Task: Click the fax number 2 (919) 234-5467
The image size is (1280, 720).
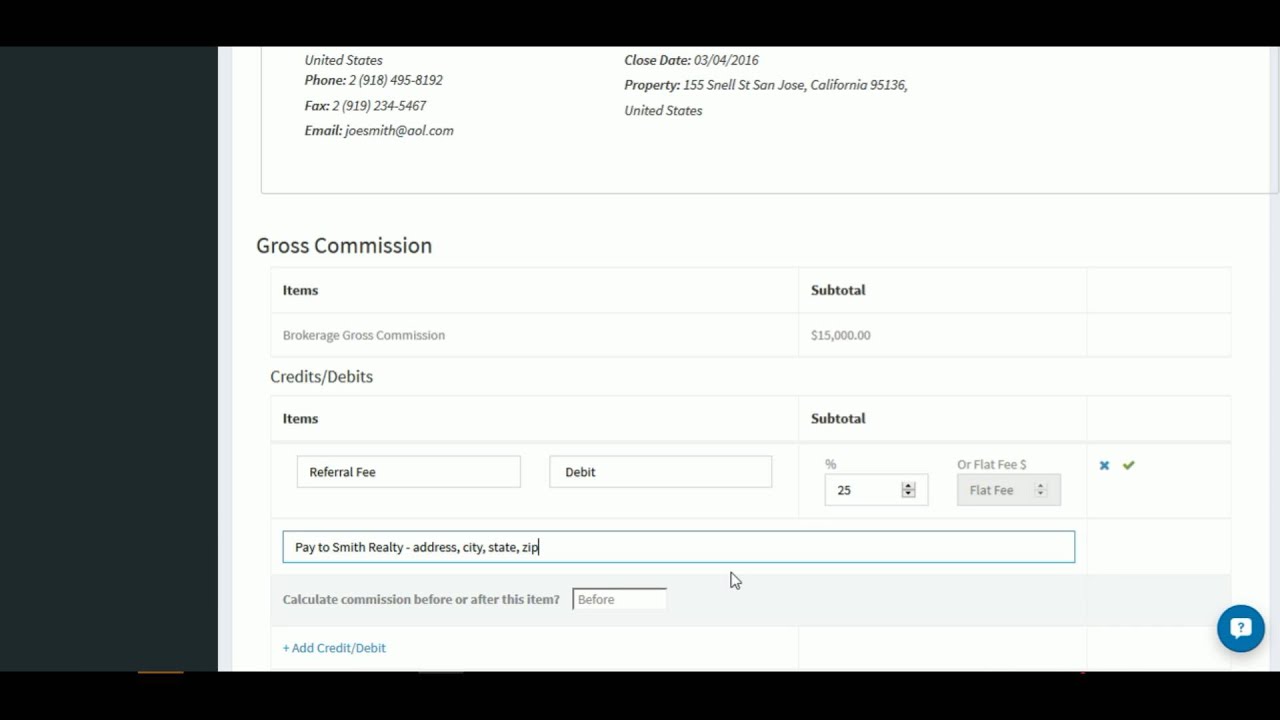Action: pyautogui.click(x=379, y=106)
